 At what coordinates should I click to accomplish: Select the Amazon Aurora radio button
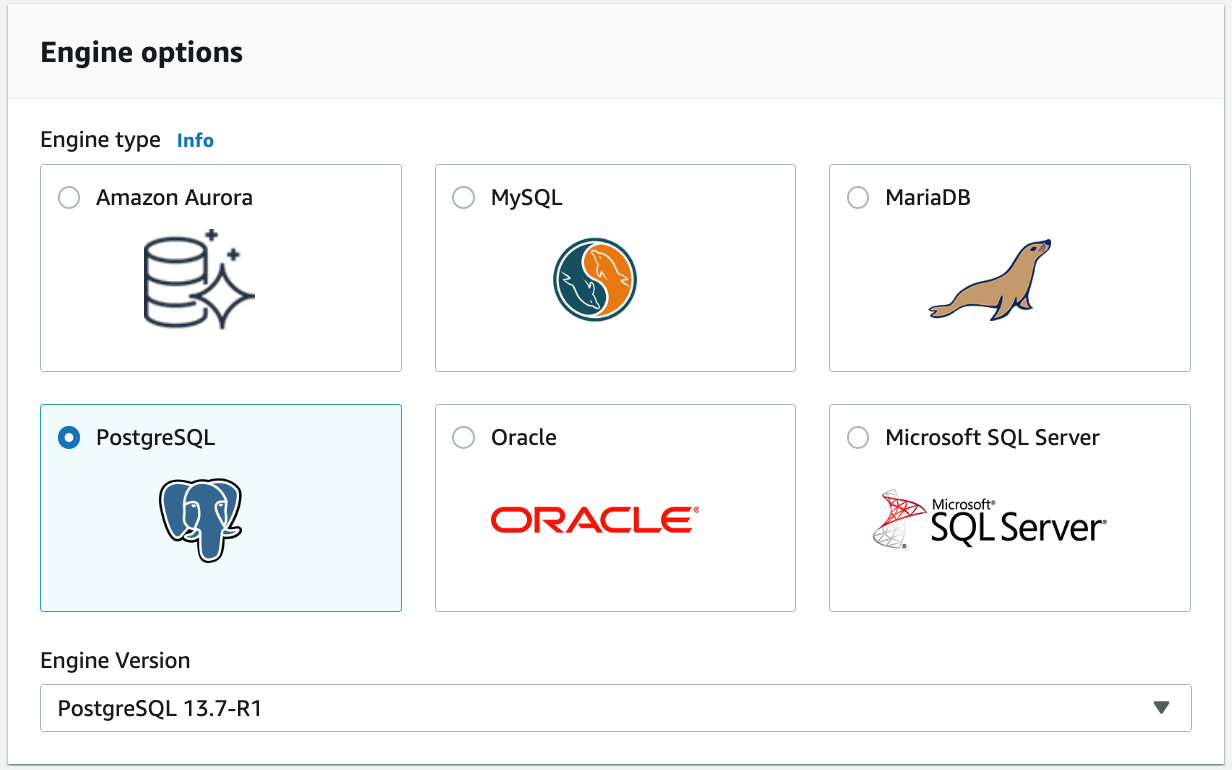tap(68, 197)
